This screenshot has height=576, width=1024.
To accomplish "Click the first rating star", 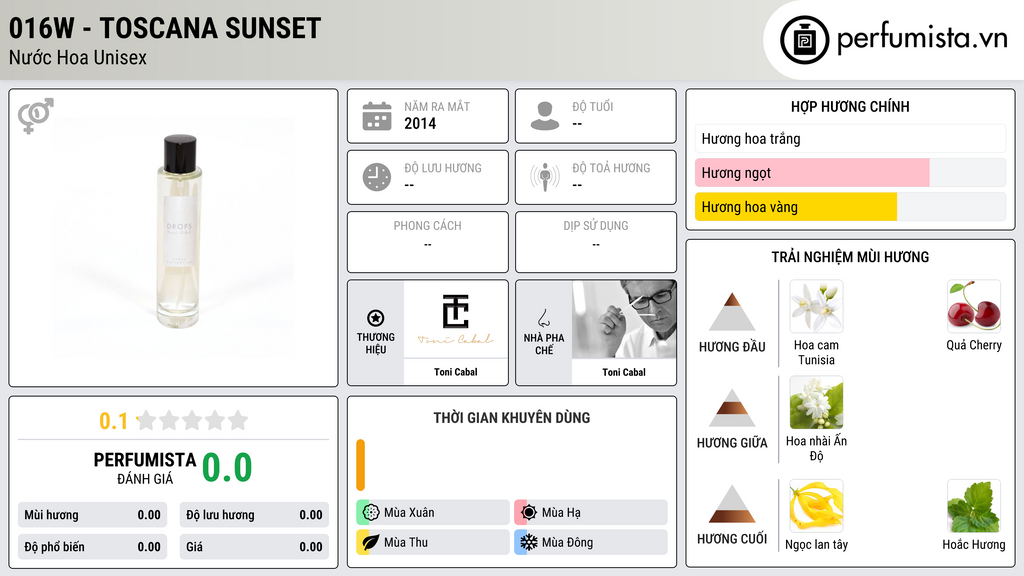I will click(x=146, y=420).
